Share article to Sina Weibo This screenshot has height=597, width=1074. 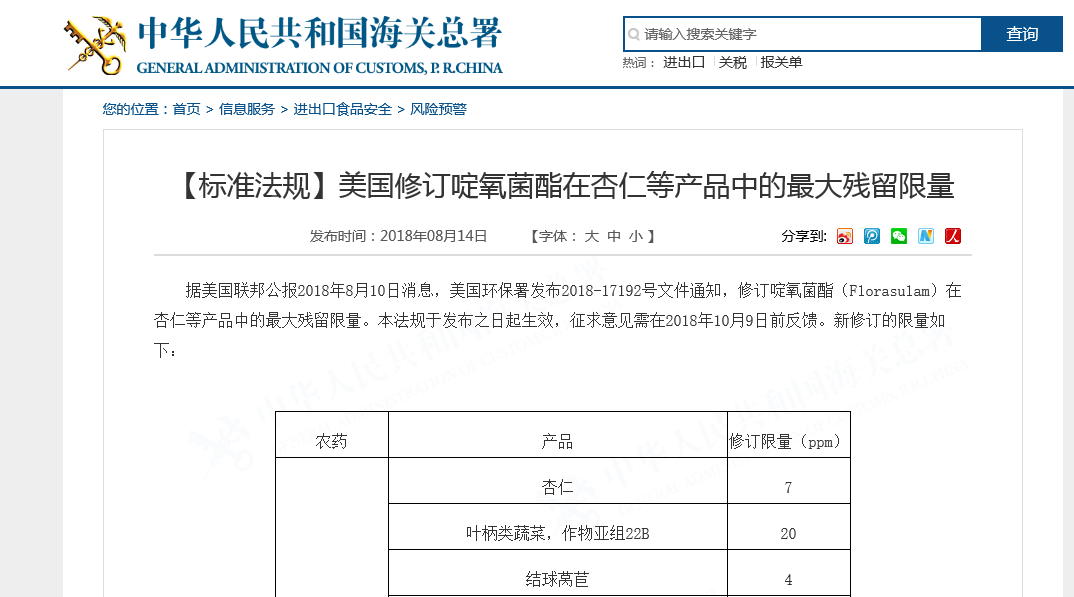(845, 236)
